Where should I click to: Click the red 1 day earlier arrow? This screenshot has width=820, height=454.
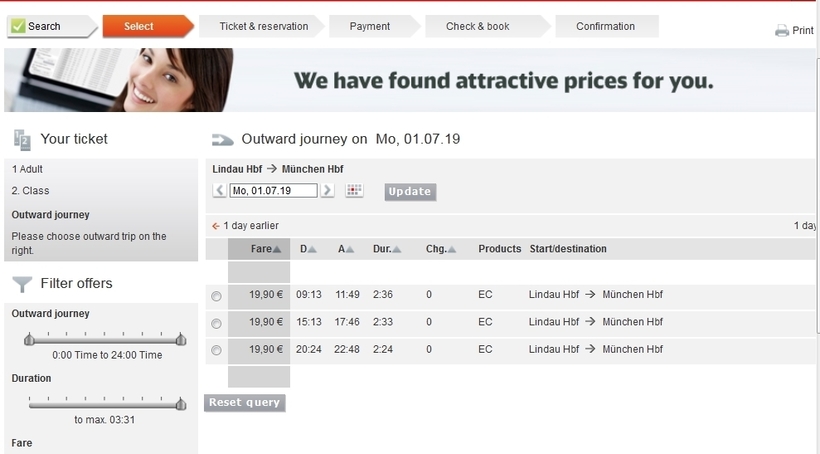coord(216,226)
